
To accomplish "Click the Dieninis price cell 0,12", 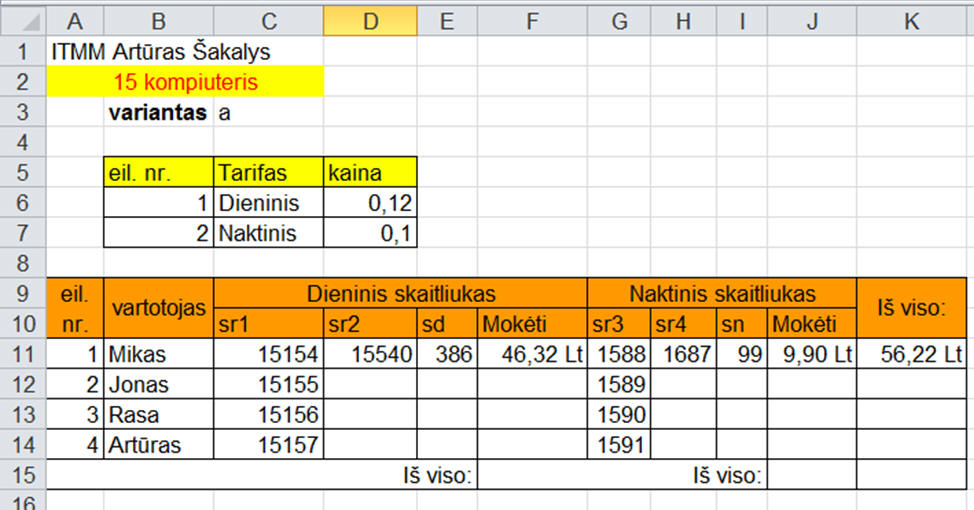I will tap(370, 203).
